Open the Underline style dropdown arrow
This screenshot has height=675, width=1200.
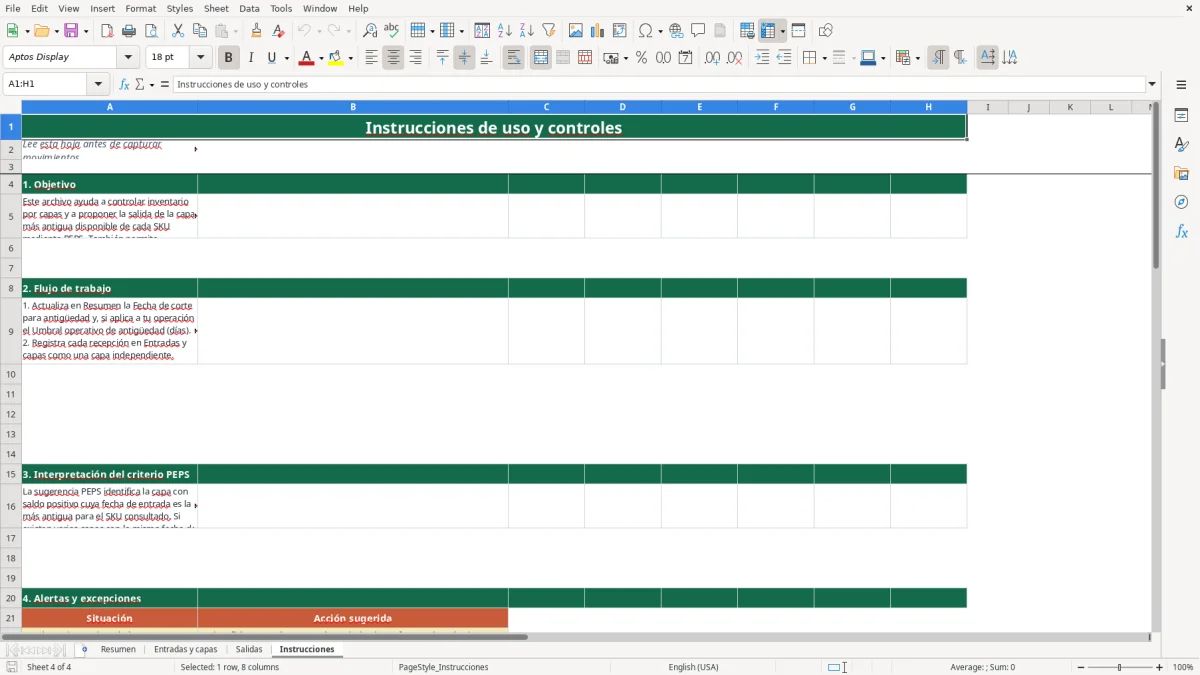286,58
